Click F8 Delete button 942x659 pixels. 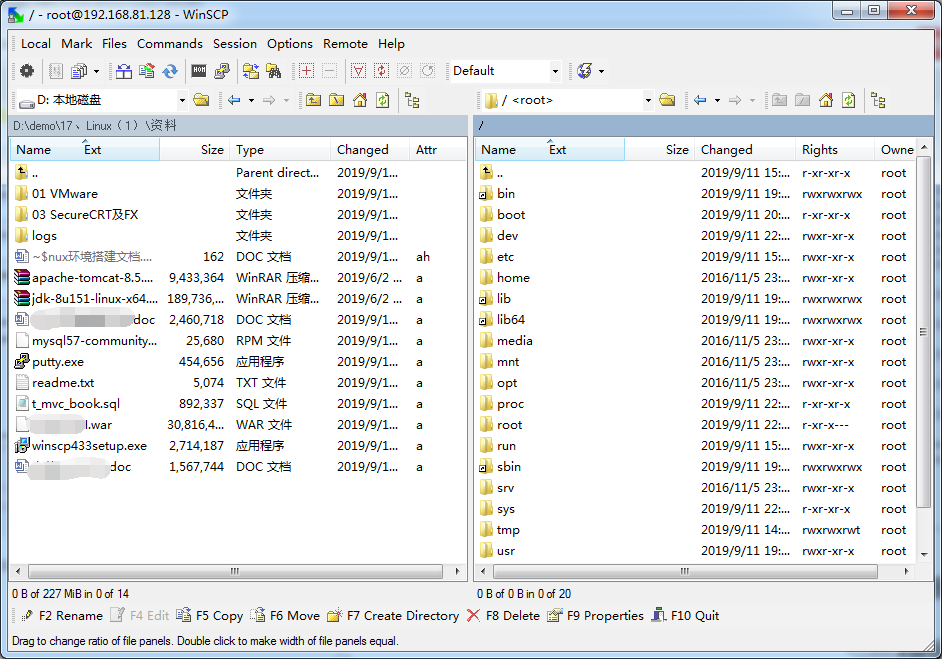(503, 616)
